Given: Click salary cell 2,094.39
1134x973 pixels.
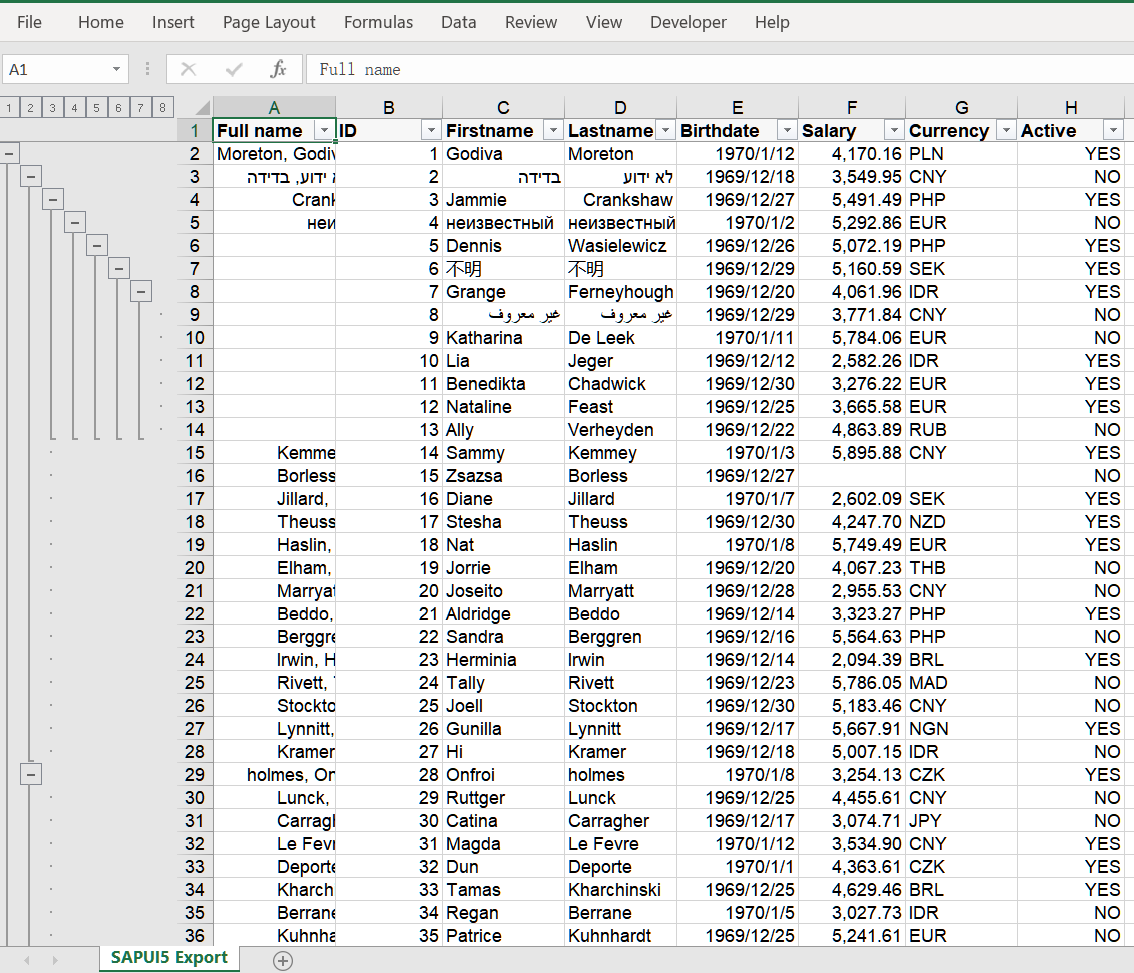Looking at the screenshot, I should pos(852,660).
